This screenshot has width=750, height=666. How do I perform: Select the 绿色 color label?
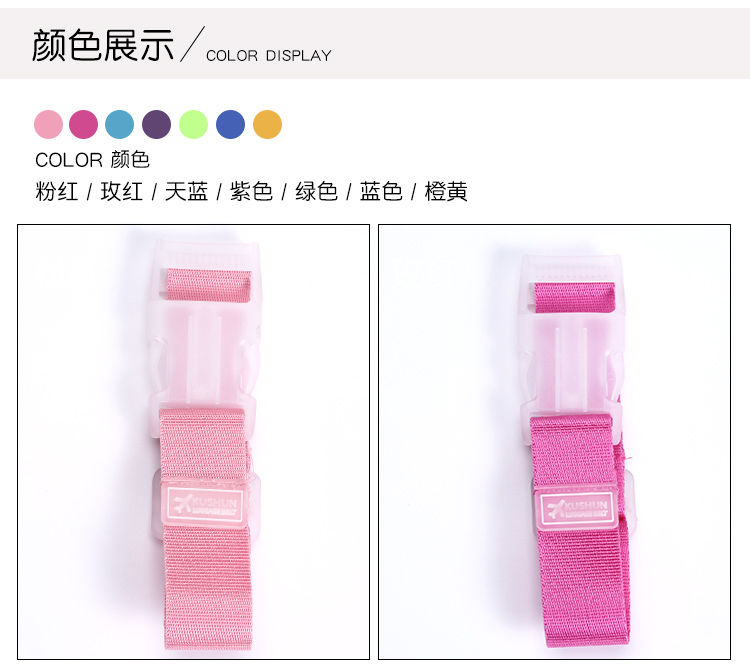pos(316,191)
